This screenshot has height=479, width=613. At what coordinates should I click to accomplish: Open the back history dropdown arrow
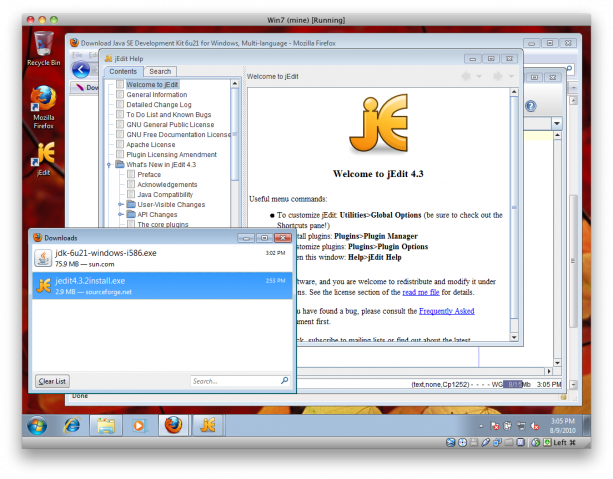click(x=479, y=76)
